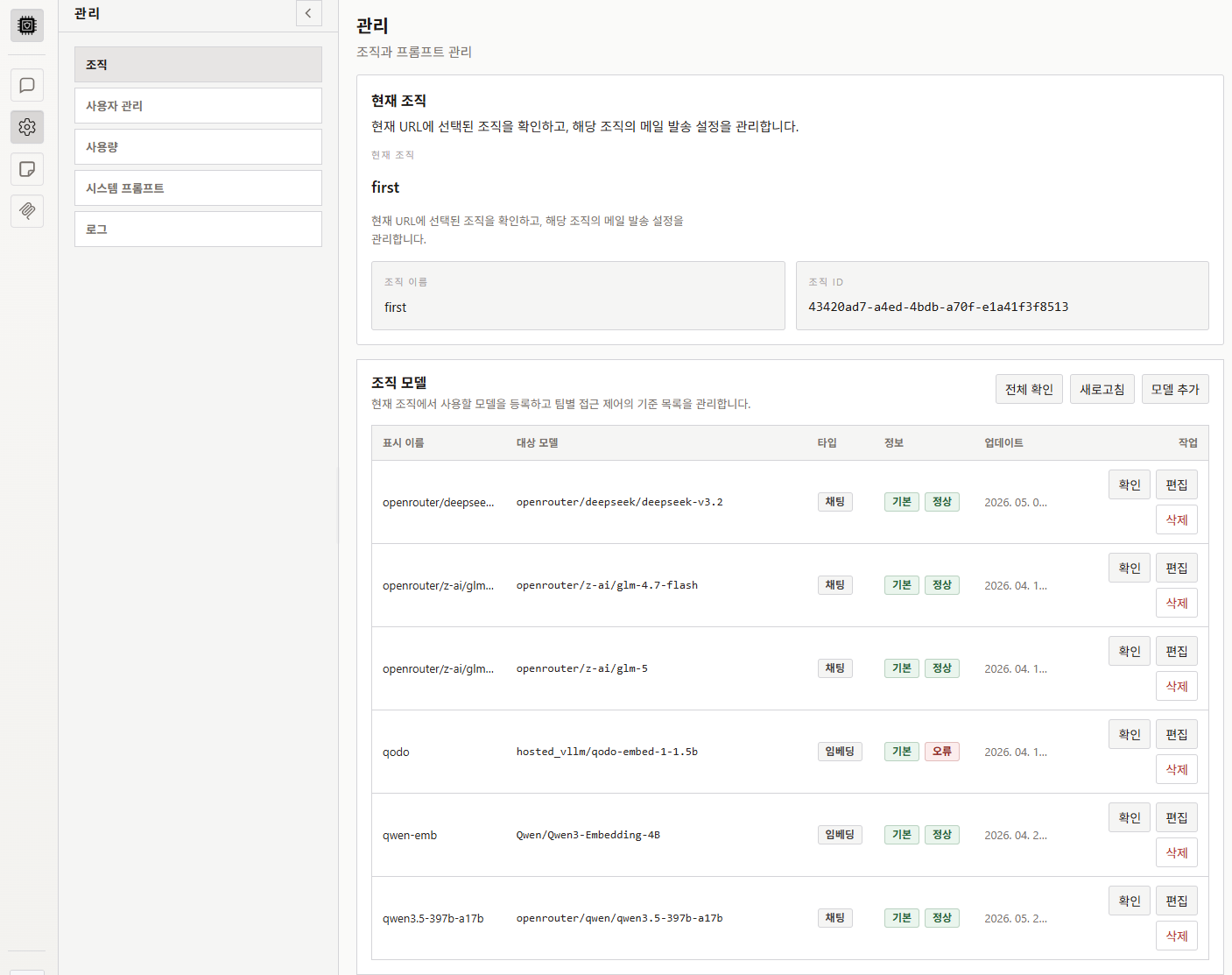Click 편집 for deepseek-v3.2 row
Viewport: 1232px width, 975px height.
[1177, 484]
